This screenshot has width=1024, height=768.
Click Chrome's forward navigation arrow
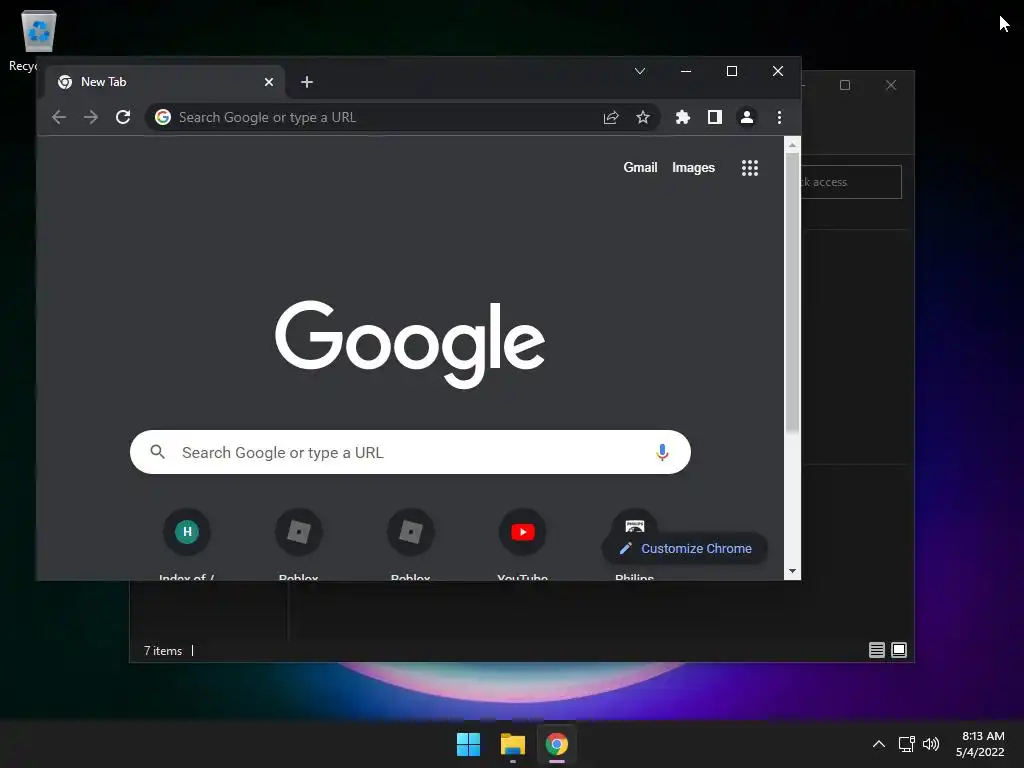[91, 118]
